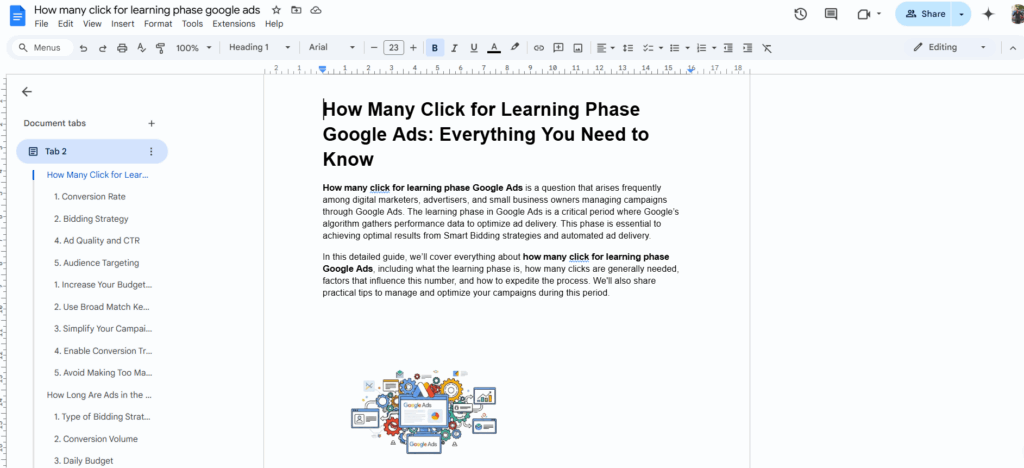
Task: Open Arial font dropdown
Action: click(332, 48)
